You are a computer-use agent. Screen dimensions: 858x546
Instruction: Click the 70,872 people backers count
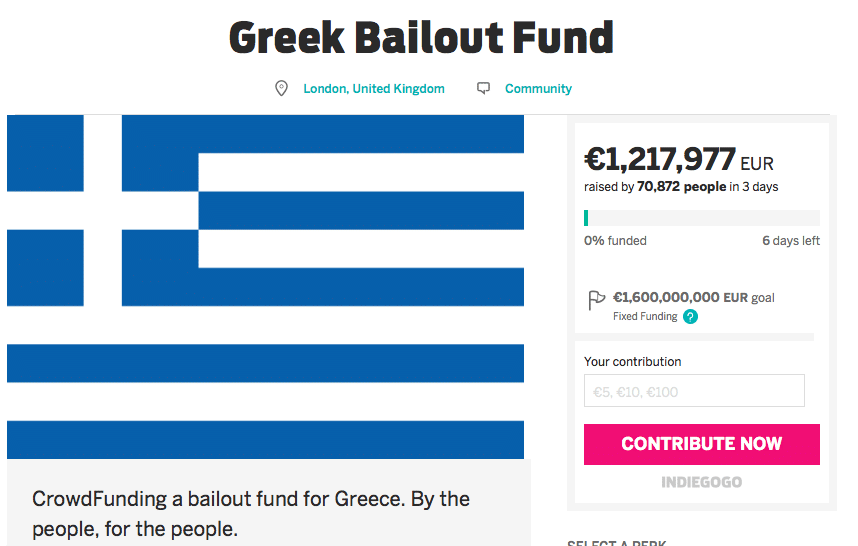(x=681, y=187)
